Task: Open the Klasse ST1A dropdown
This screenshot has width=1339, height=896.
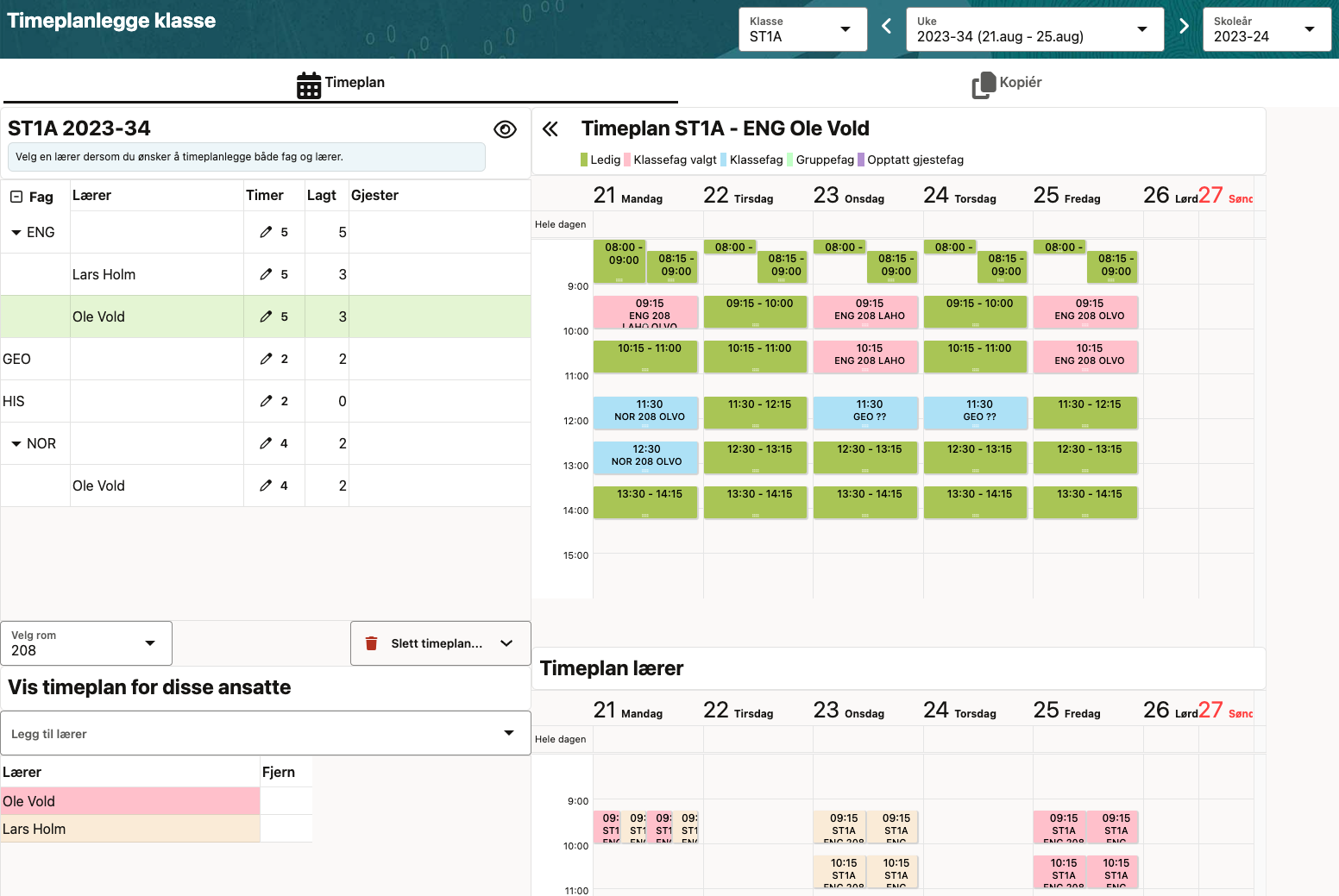Action: (802, 29)
